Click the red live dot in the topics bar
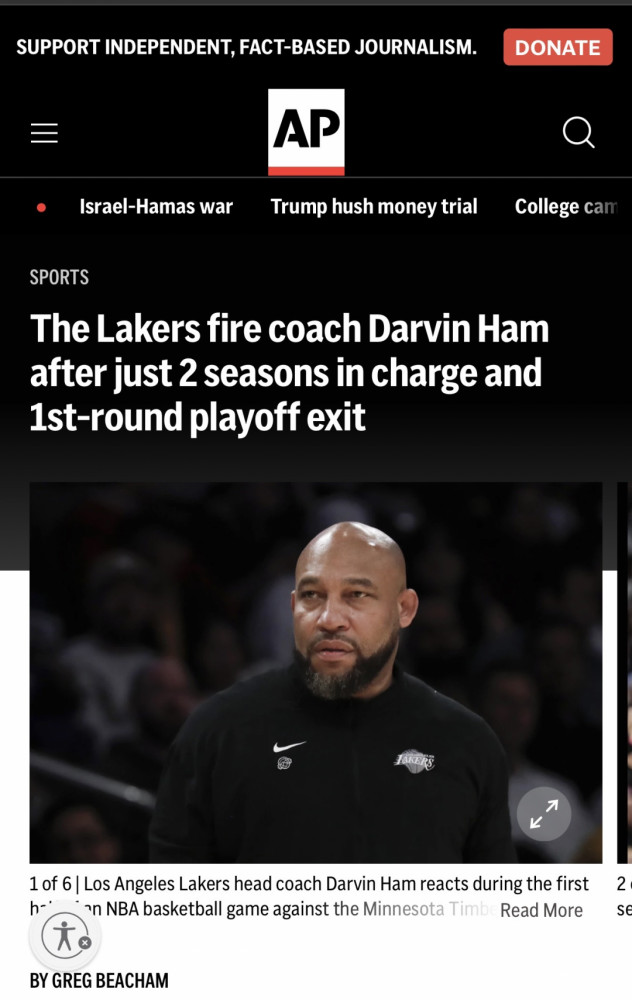The width and height of the screenshot is (632, 1000). (41, 207)
